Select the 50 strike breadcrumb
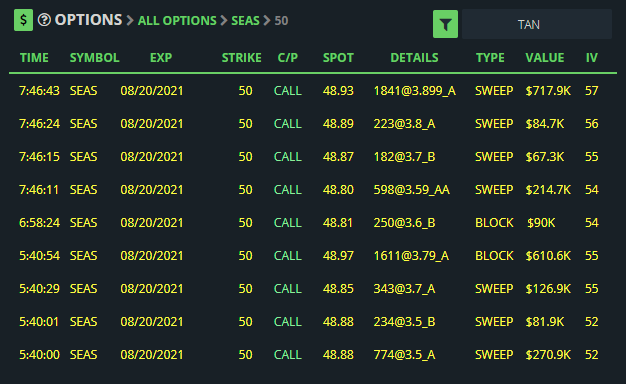626x384 pixels. point(281,21)
